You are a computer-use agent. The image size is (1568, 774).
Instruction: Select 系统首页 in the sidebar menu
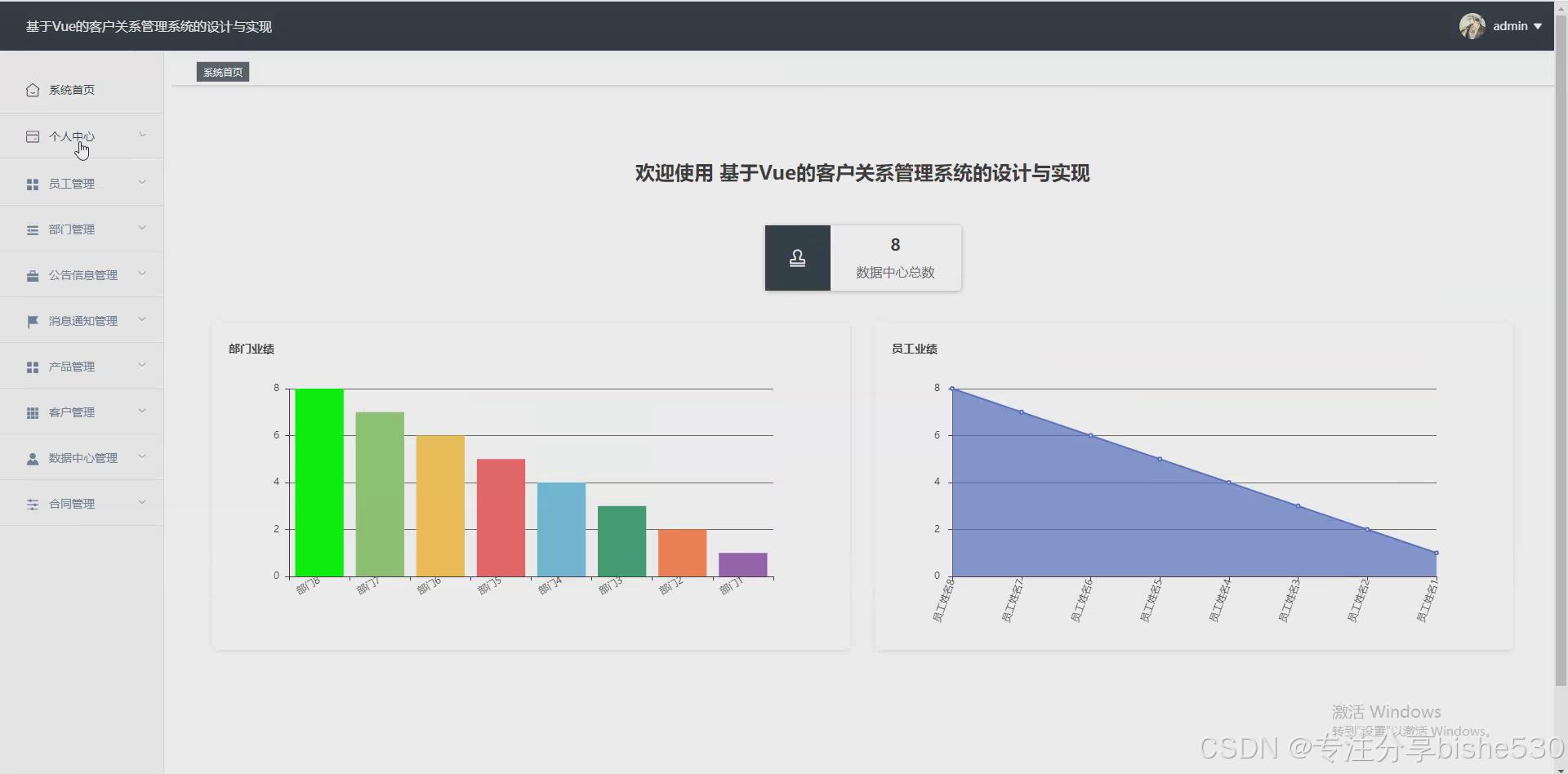pos(70,90)
